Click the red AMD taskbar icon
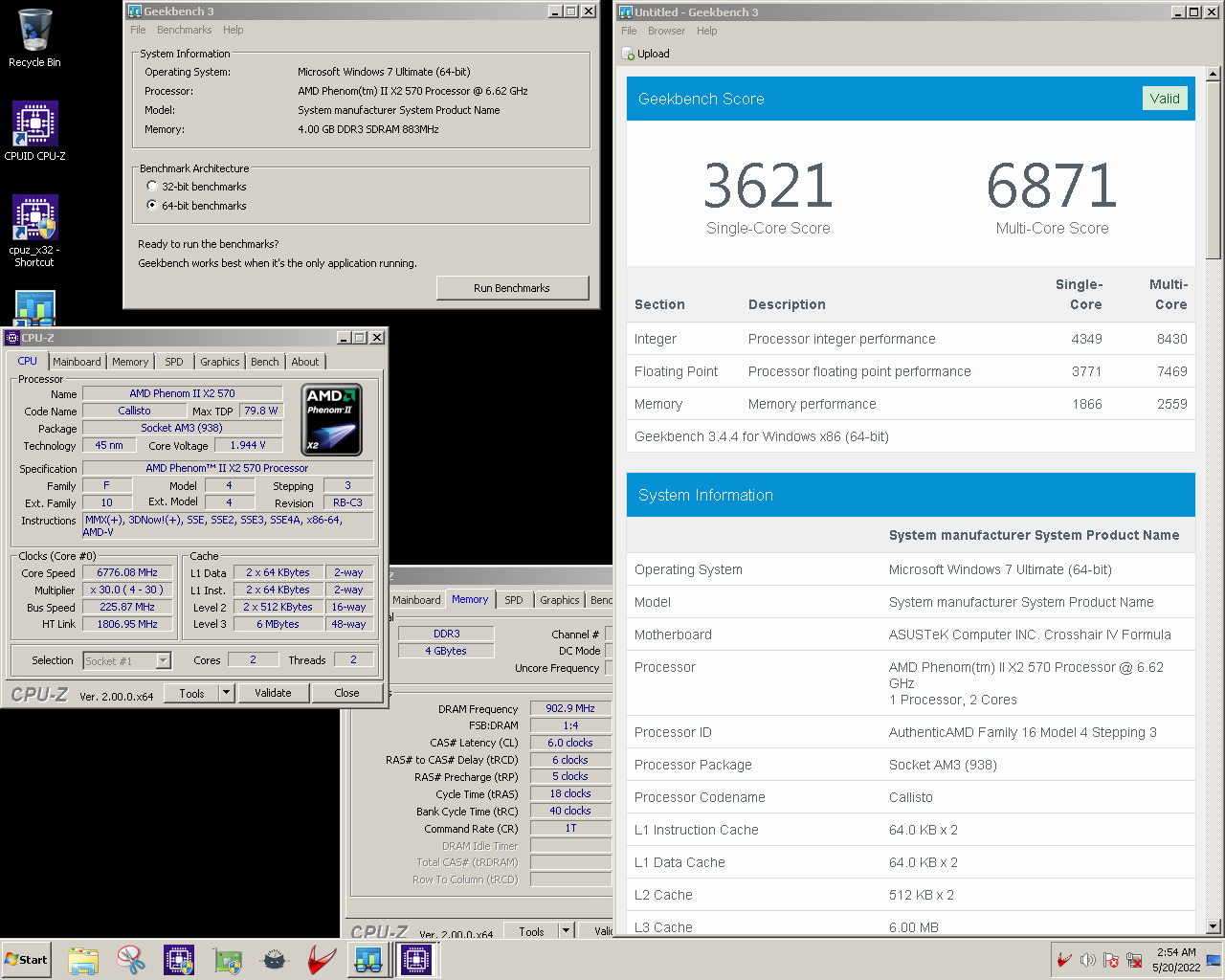1225x980 pixels. [x=322, y=959]
